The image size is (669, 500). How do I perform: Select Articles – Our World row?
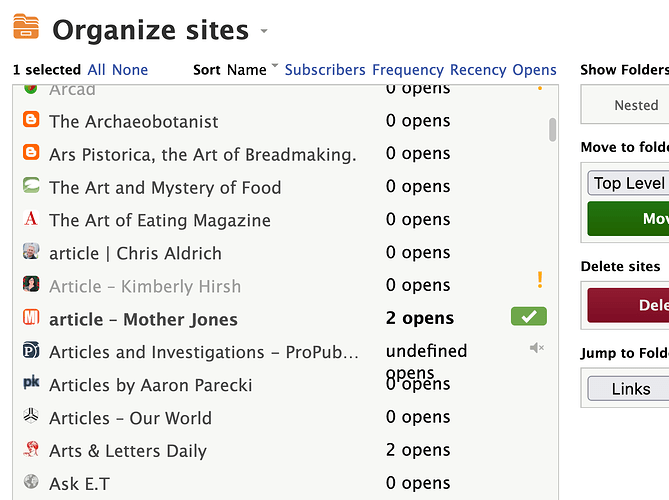pyautogui.click(x=285, y=418)
